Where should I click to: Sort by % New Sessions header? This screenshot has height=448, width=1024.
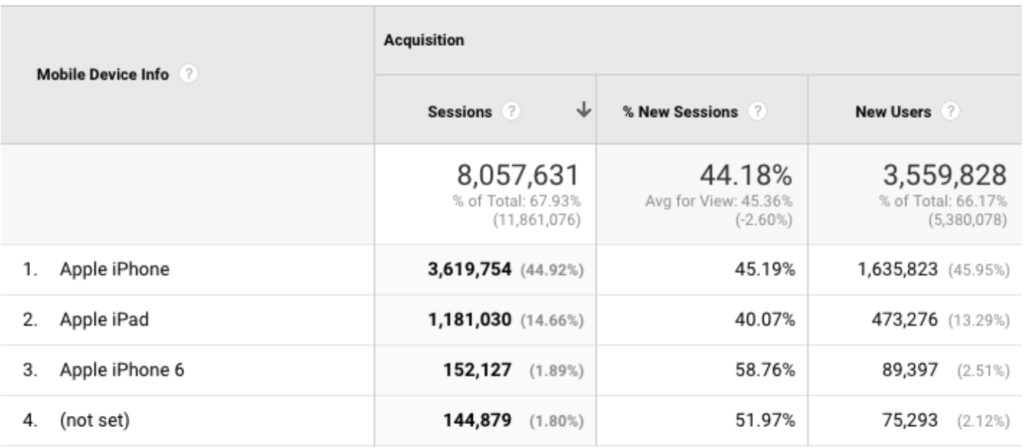click(x=681, y=112)
